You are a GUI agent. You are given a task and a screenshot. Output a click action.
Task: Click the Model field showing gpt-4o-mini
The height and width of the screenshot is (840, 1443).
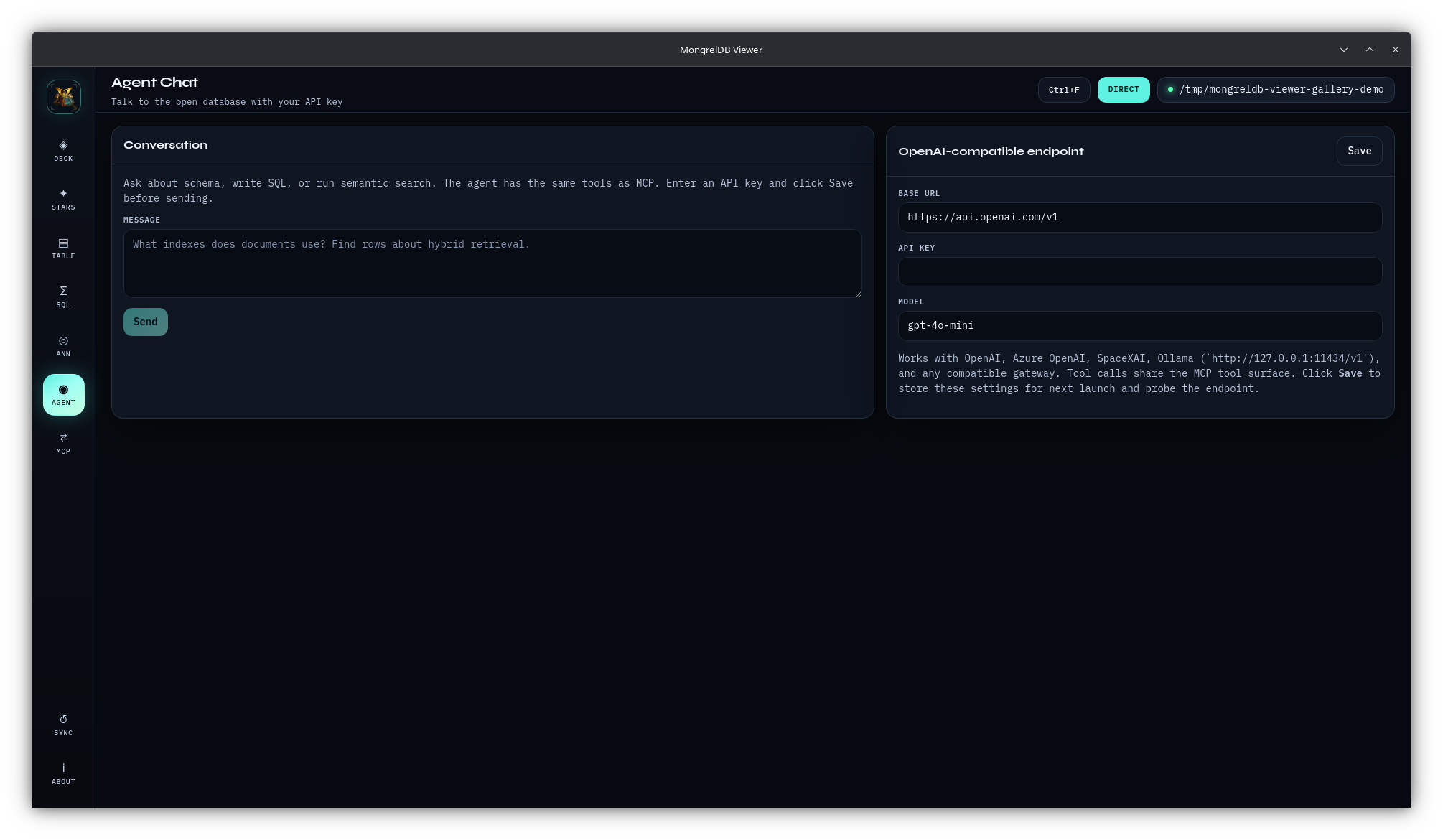pos(1140,326)
